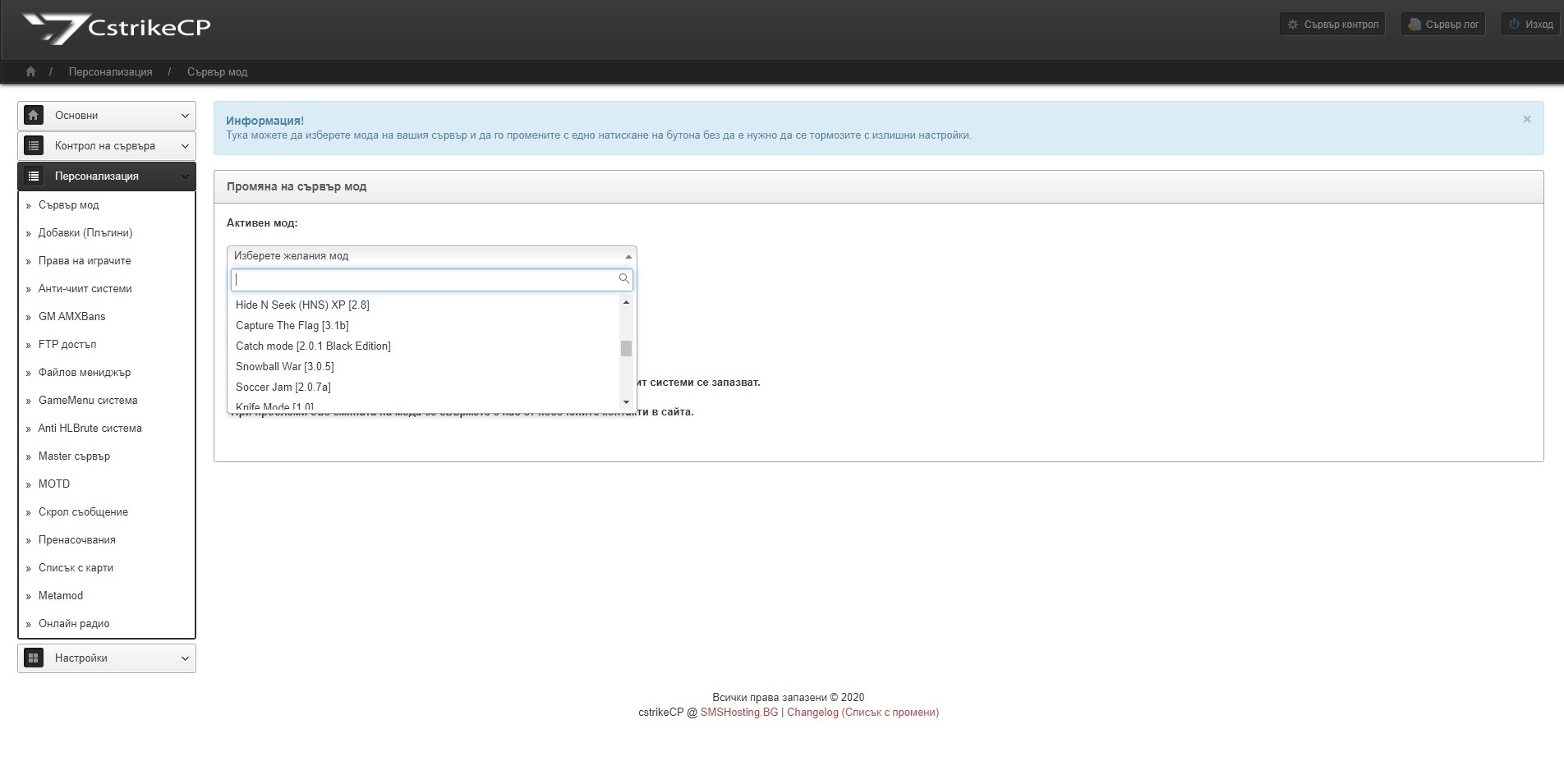Click the power icon next to Изход
1564x784 pixels.
pos(1512,24)
